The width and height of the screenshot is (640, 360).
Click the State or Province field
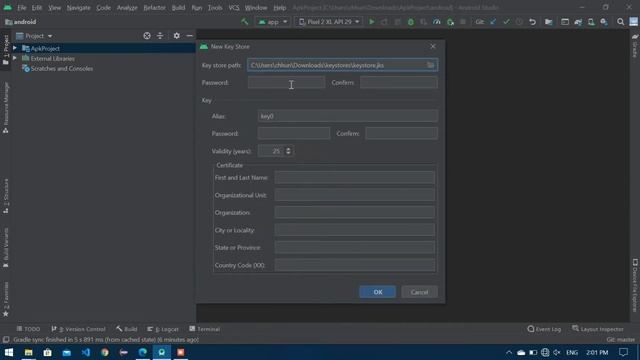click(355, 248)
